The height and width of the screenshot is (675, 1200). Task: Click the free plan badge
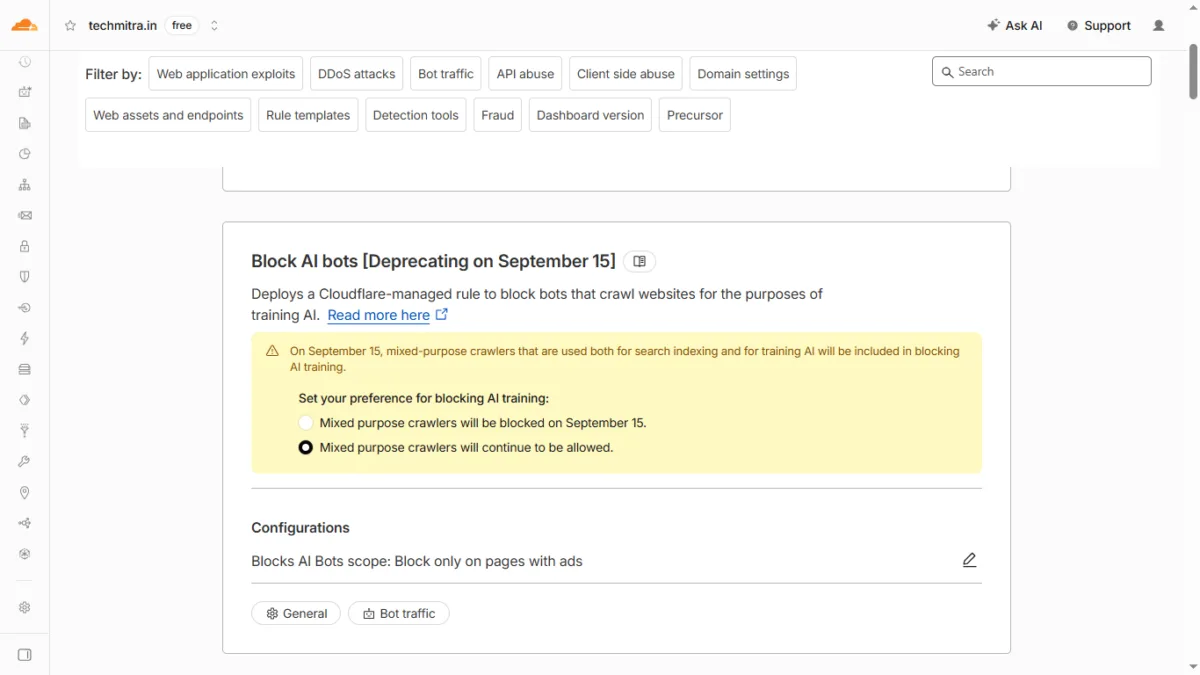[182, 26]
